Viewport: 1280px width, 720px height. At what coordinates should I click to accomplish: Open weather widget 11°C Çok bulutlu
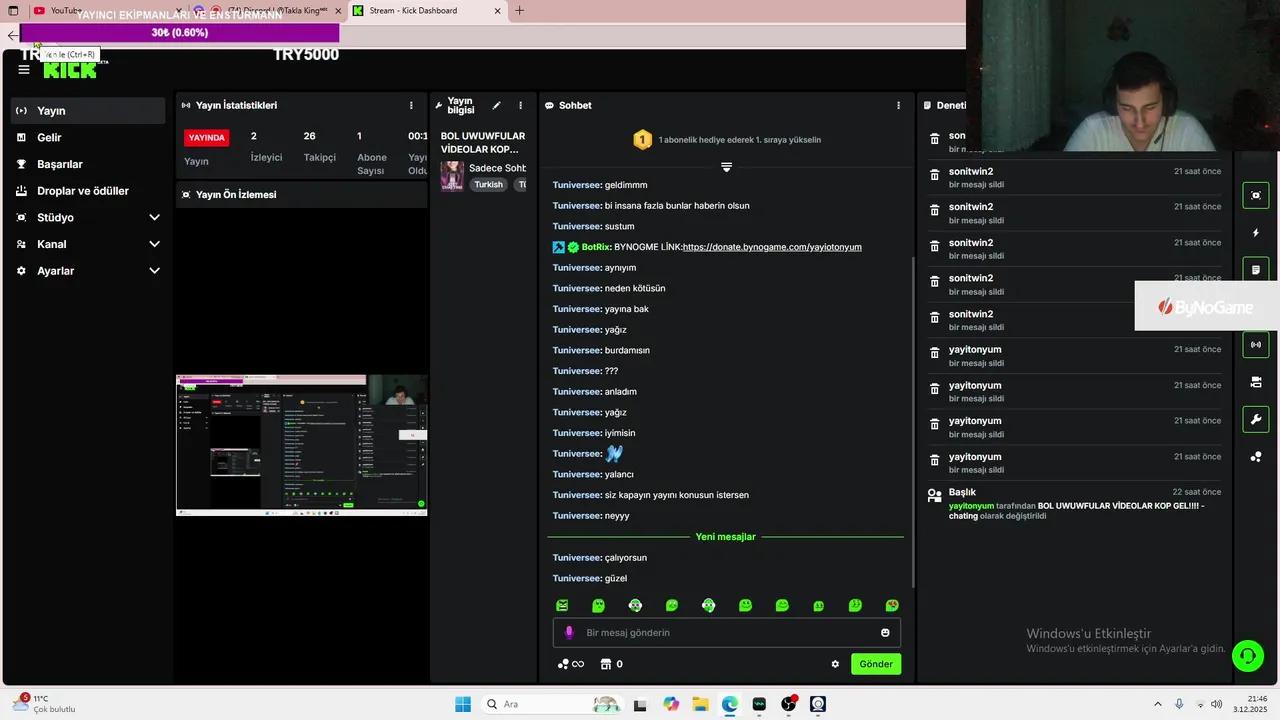45,704
